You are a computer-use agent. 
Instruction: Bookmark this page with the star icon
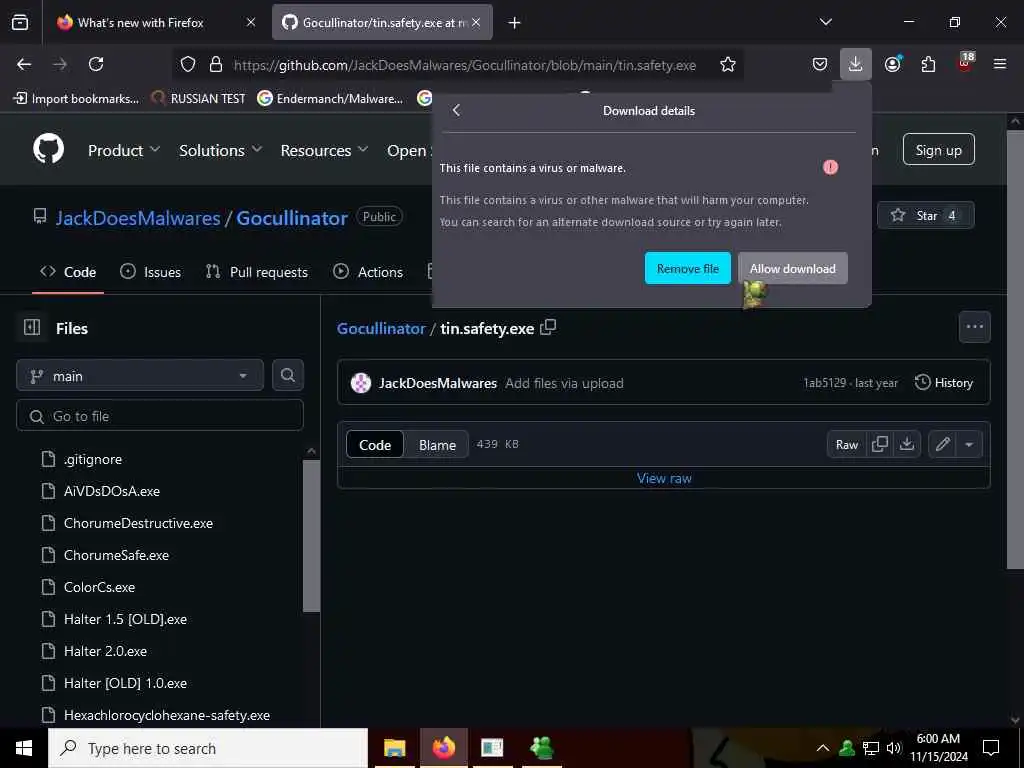[728, 64]
